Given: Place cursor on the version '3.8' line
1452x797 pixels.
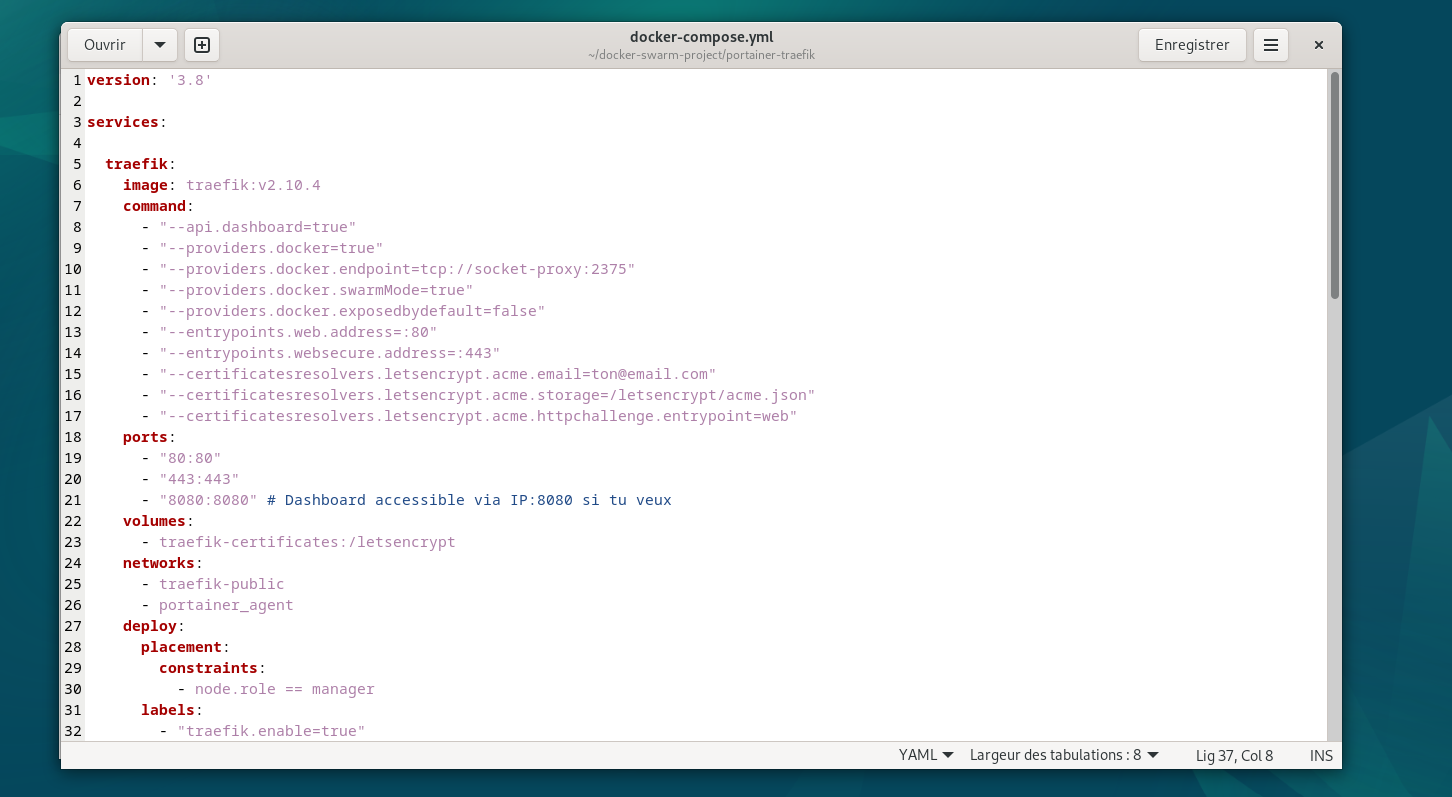Looking at the screenshot, I should click(x=150, y=80).
